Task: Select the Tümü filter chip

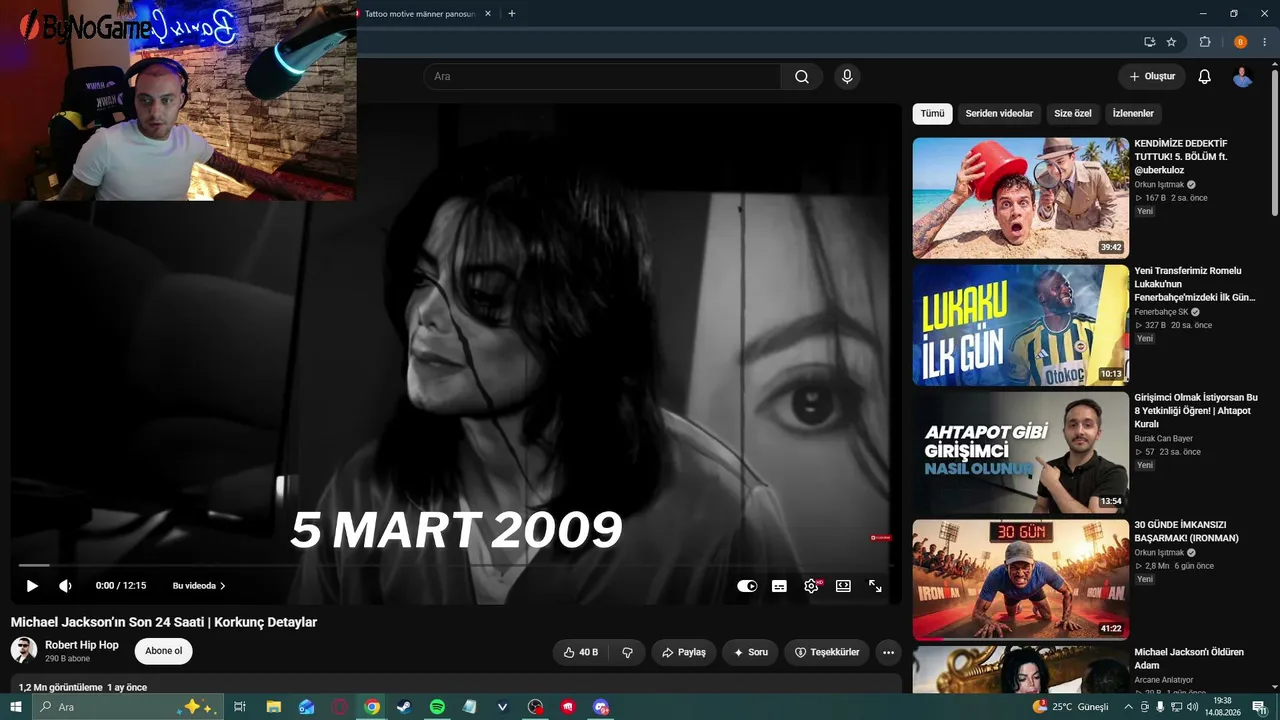Action: 932,114
